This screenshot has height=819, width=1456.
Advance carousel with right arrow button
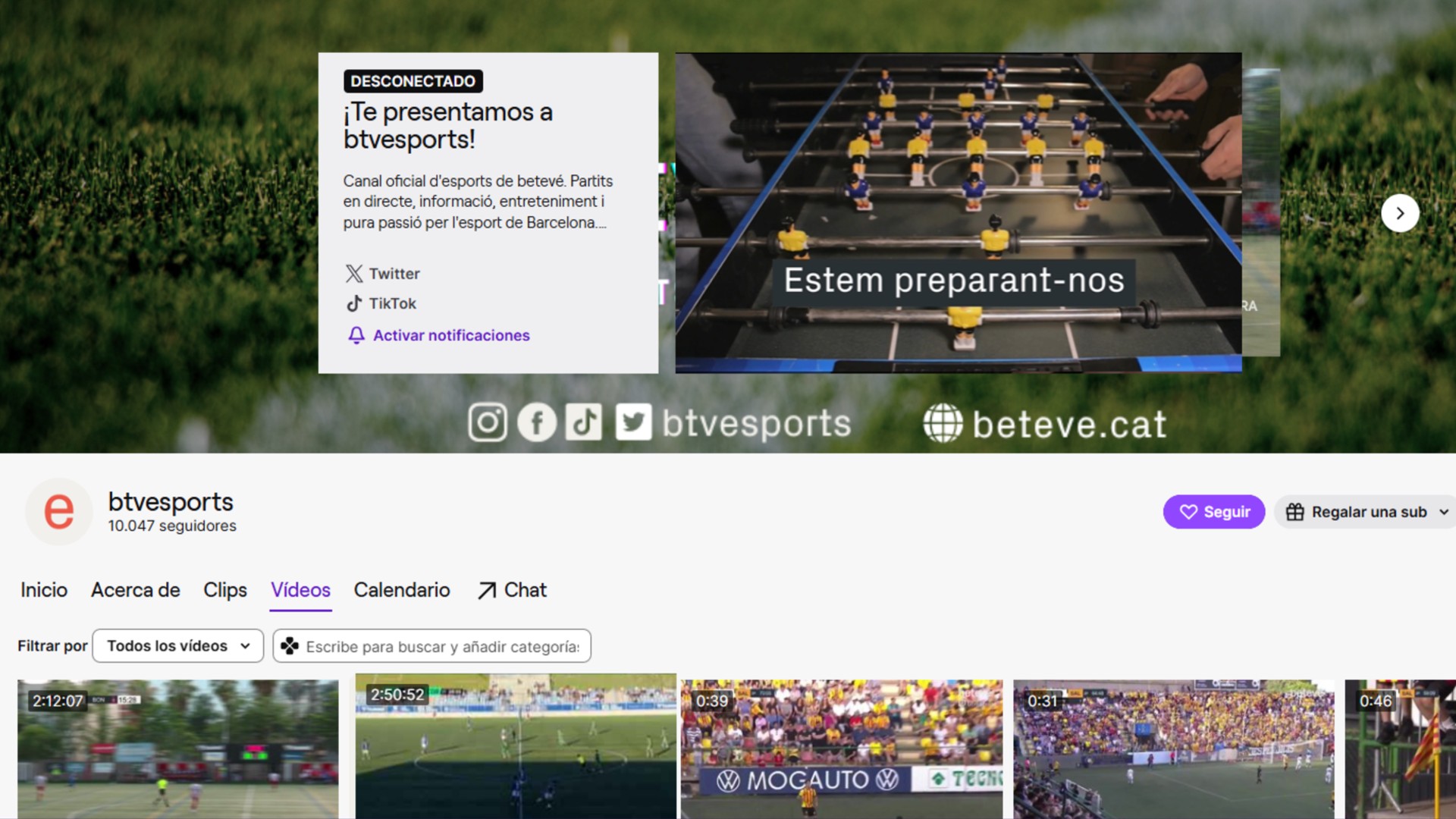[x=1400, y=213]
